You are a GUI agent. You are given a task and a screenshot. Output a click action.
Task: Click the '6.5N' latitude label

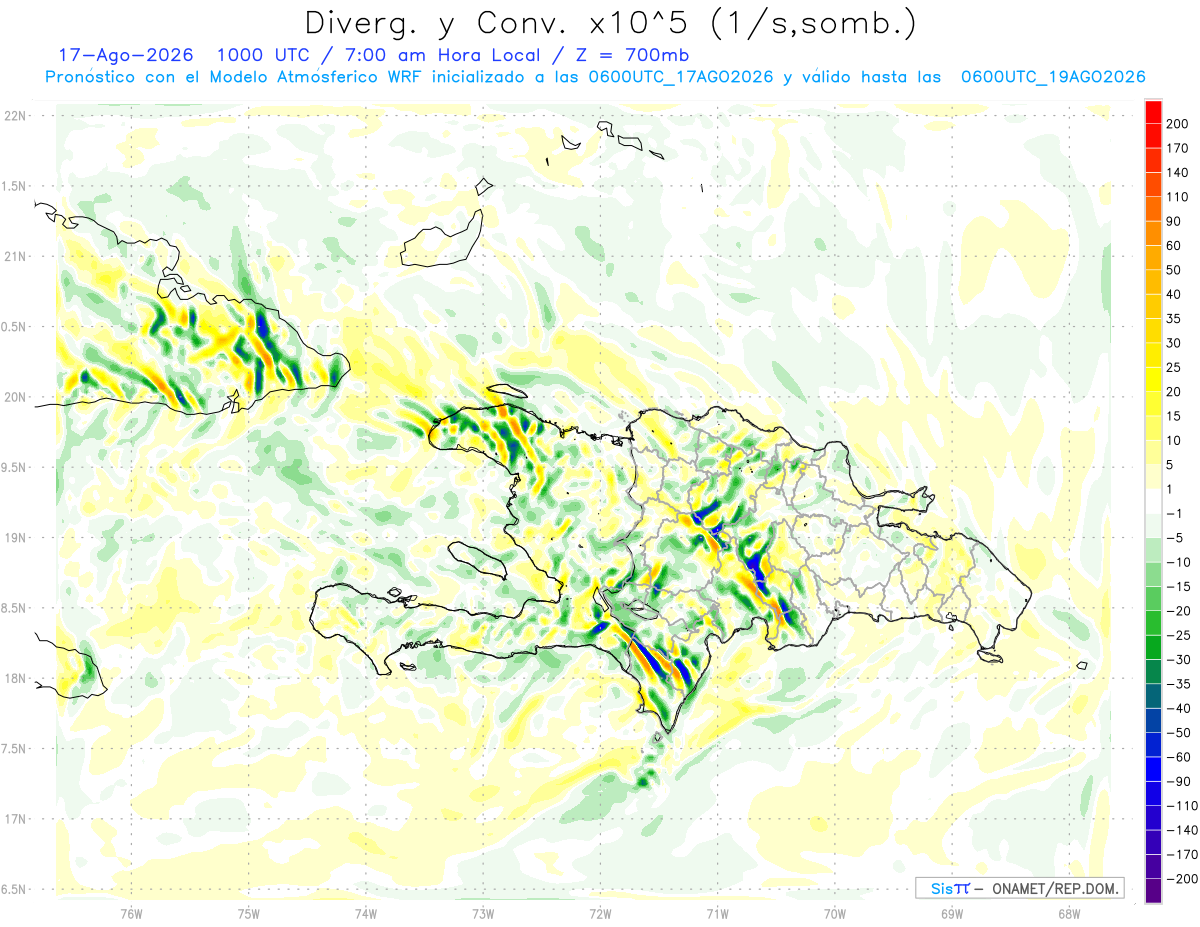[x=14, y=889]
